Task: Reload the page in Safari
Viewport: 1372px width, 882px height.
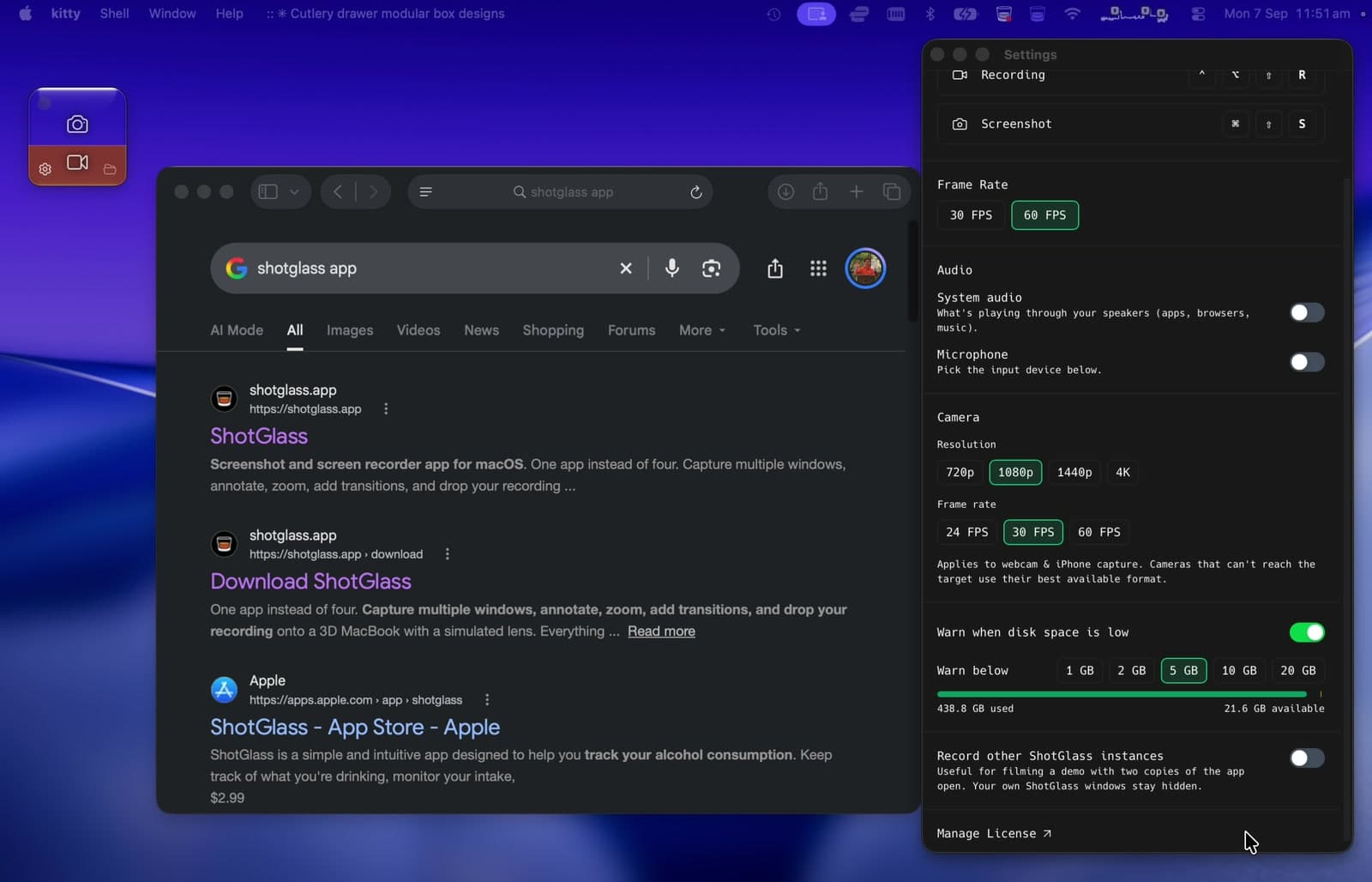Action: pyautogui.click(x=696, y=192)
